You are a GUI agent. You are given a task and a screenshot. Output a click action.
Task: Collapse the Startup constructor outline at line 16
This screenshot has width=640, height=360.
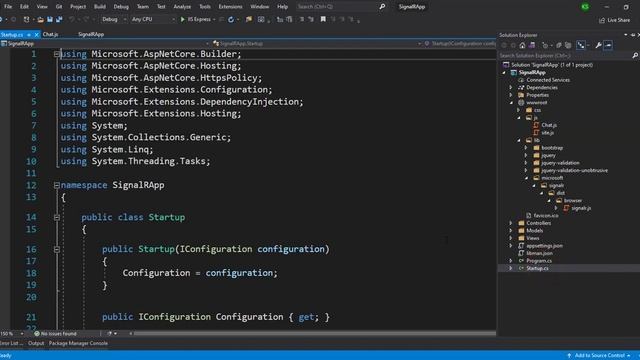click(x=57, y=249)
